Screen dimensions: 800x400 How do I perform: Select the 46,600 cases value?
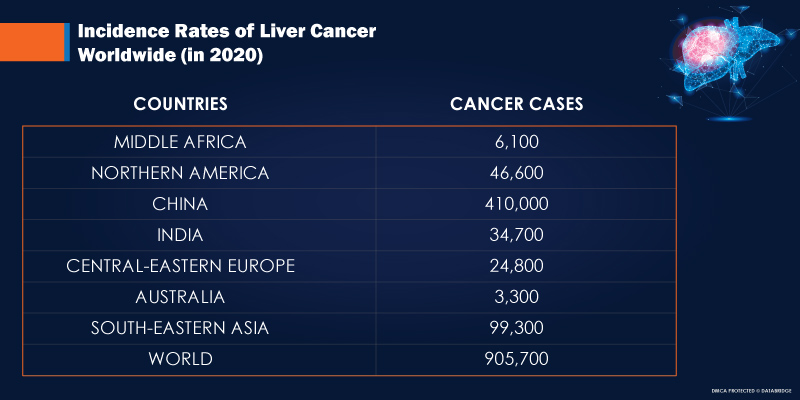pos(516,173)
